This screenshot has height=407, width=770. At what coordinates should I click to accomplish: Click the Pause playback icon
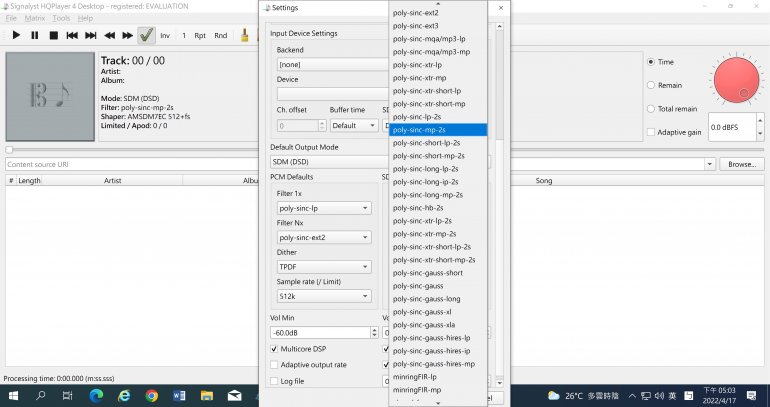35,35
